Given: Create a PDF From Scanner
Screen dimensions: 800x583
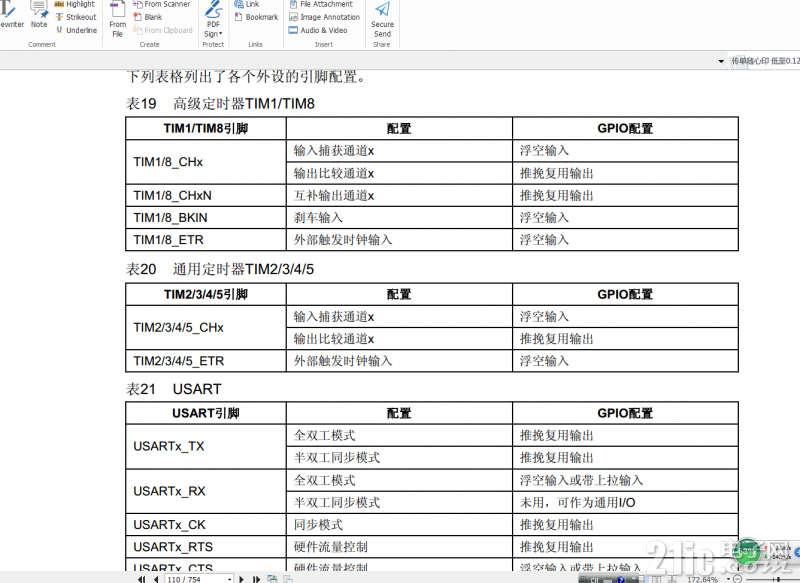Looking at the screenshot, I should (x=161, y=4).
